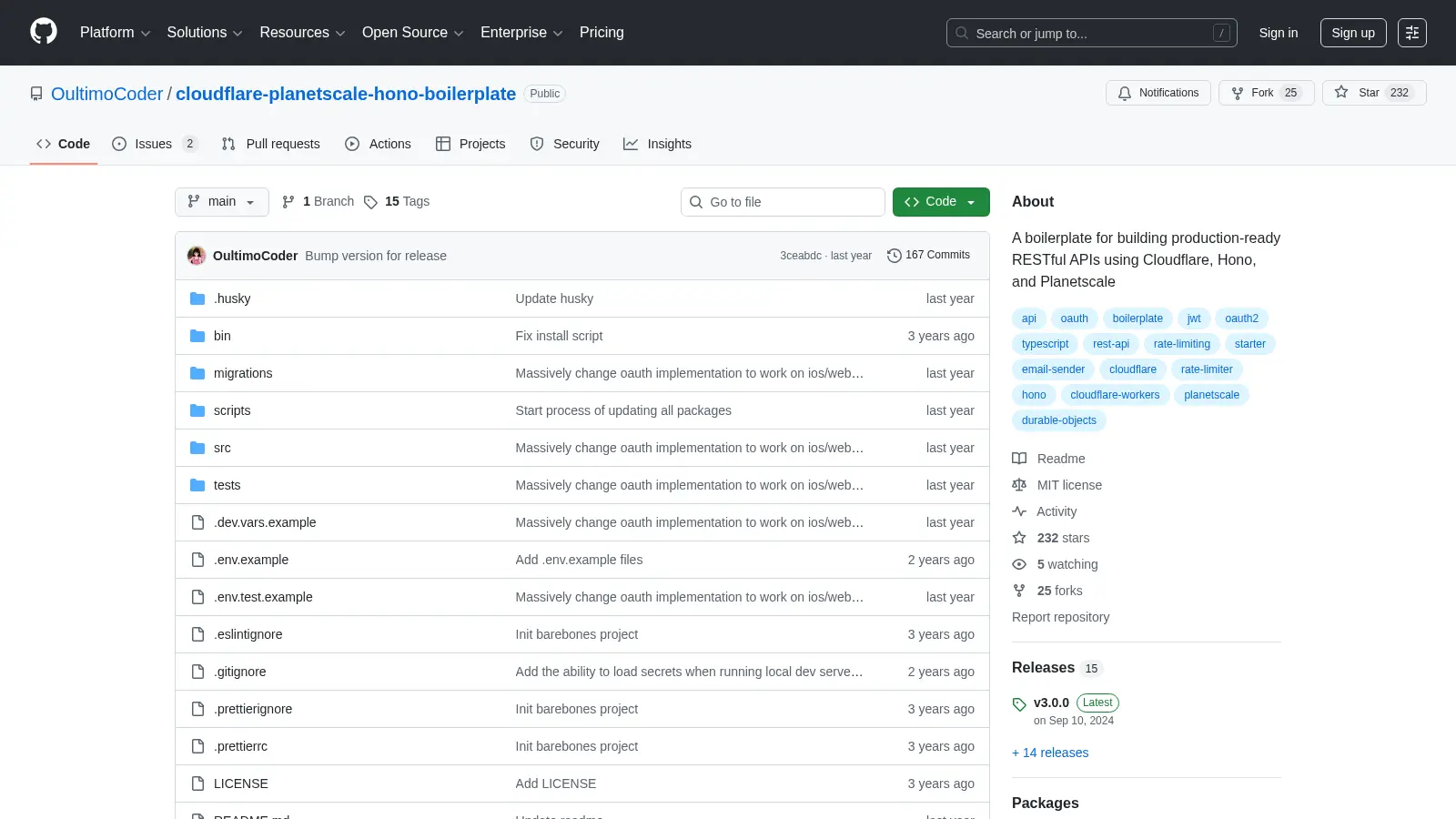The width and height of the screenshot is (1456, 819).
Task: Click commit hash 3ceabdc
Action: (x=801, y=256)
